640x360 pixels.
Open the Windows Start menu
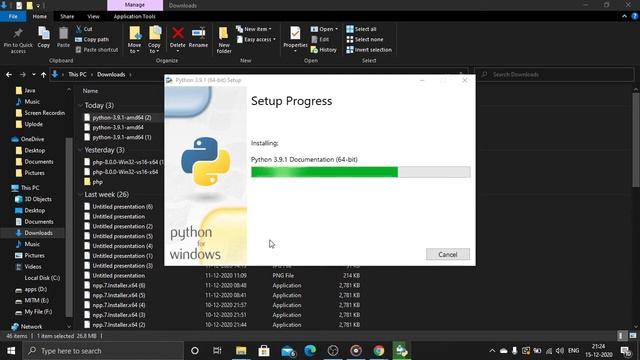click(x=11, y=351)
